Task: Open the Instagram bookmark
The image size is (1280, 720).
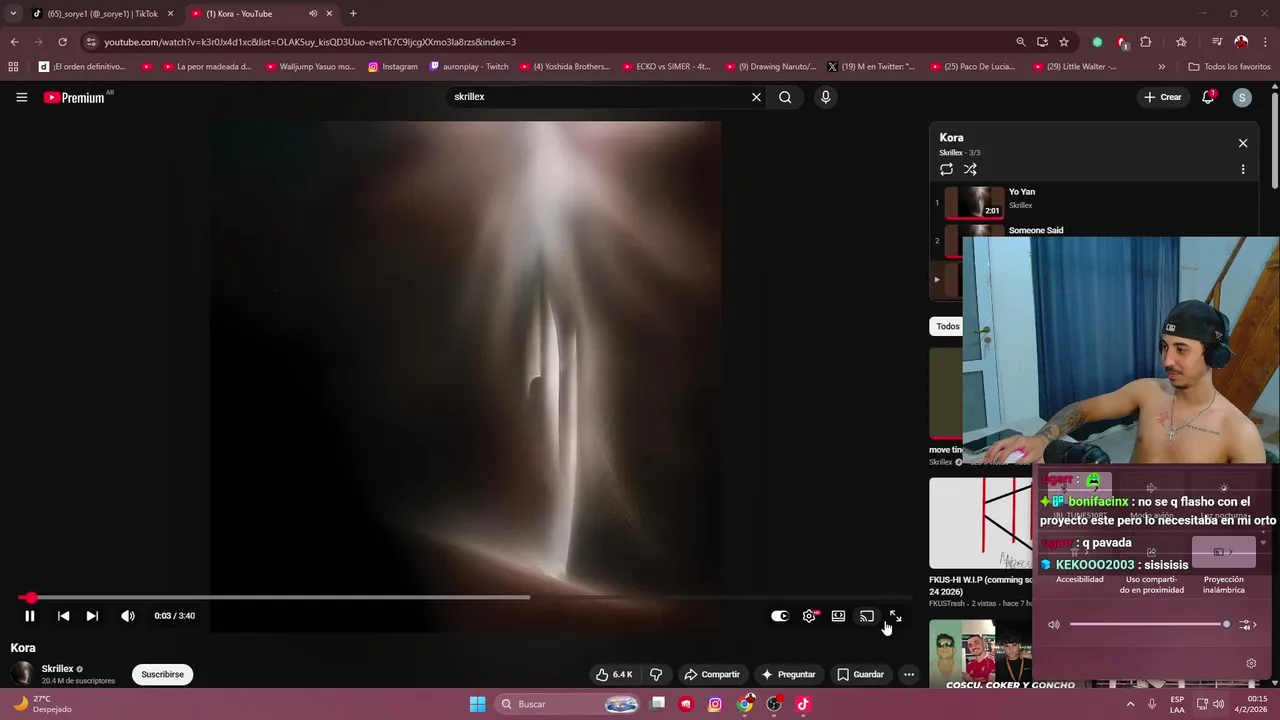Action: pyautogui.click(x=393, y=67)
